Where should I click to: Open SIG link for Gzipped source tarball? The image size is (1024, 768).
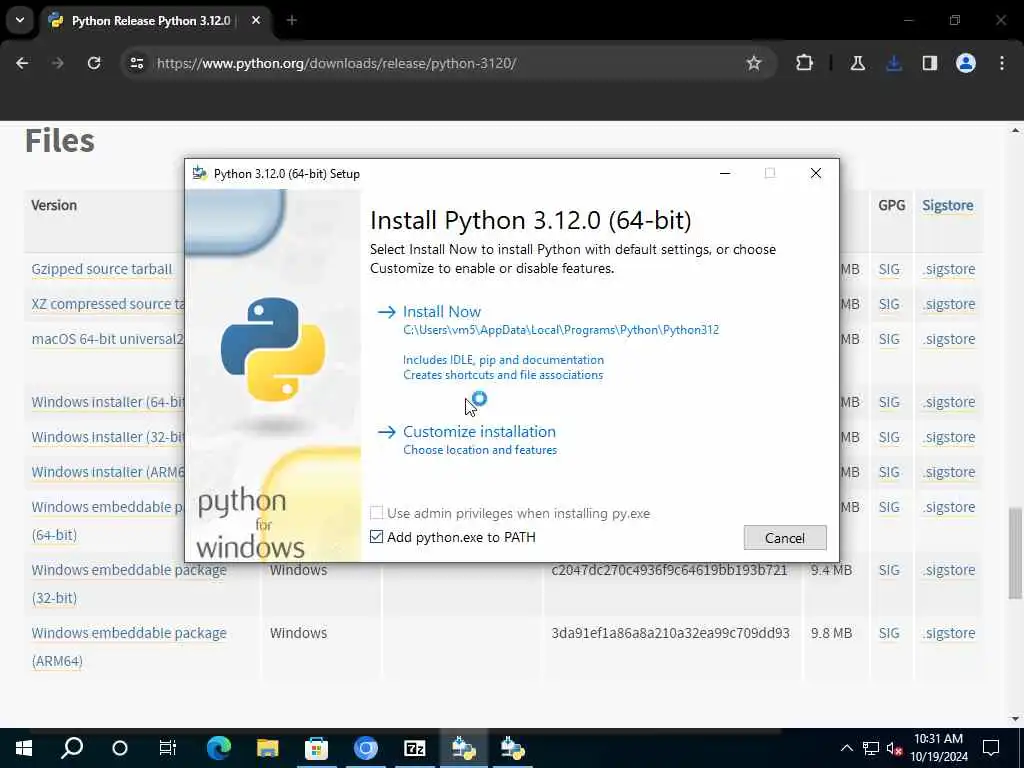(x=889, y=269)
